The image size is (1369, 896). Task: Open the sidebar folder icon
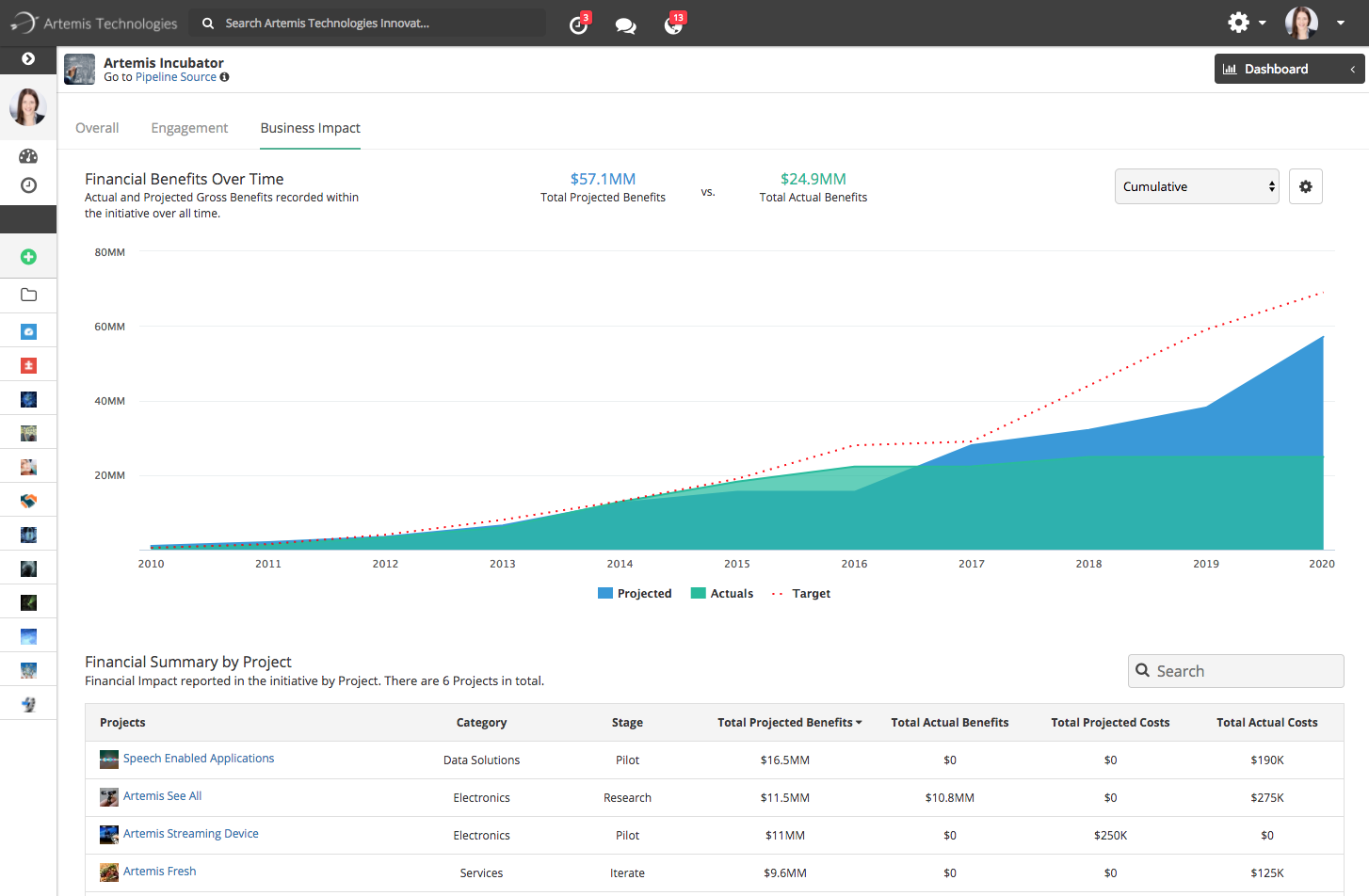click(28, 295)
